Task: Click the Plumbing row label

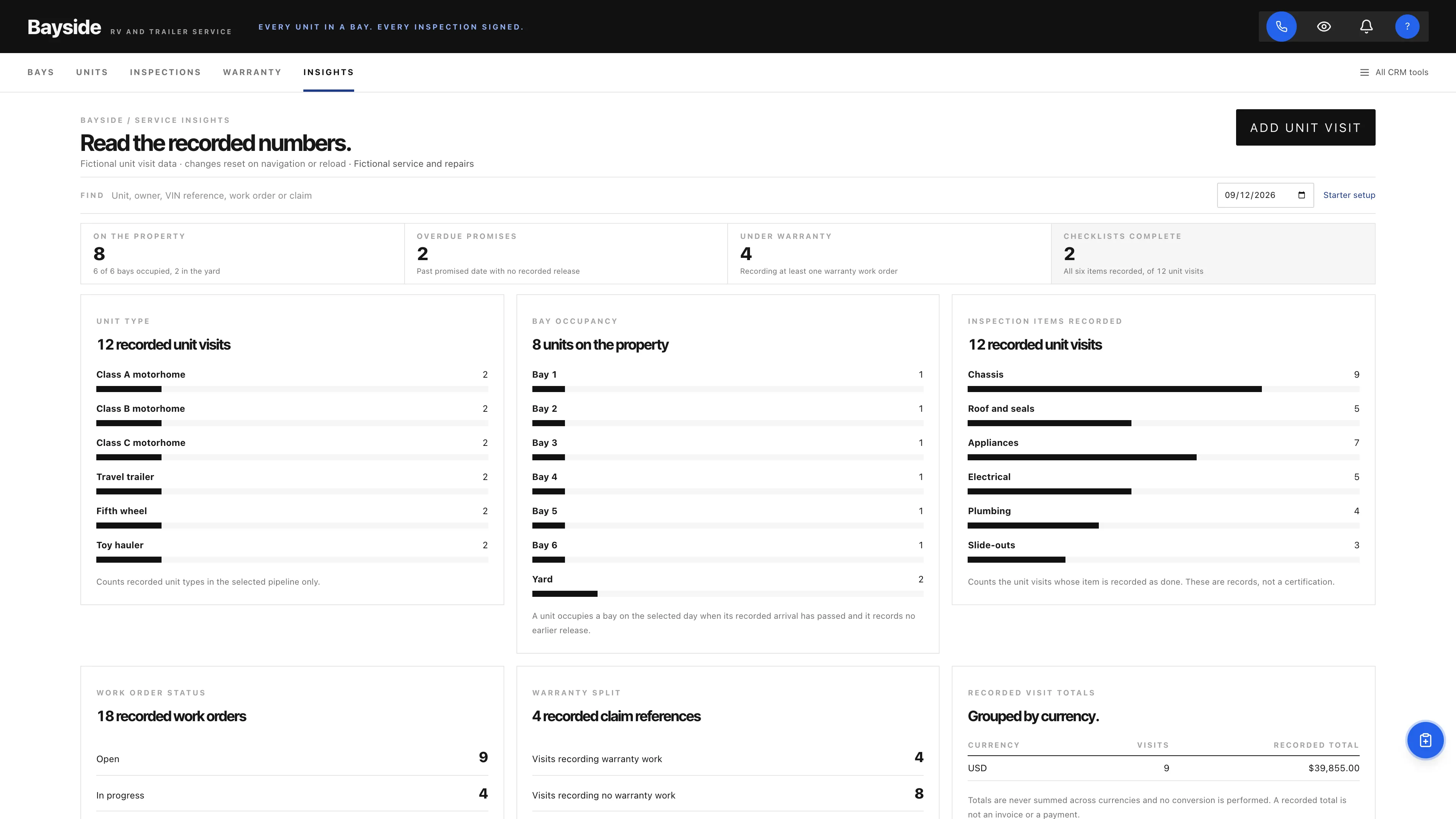Action: point(989,511)
